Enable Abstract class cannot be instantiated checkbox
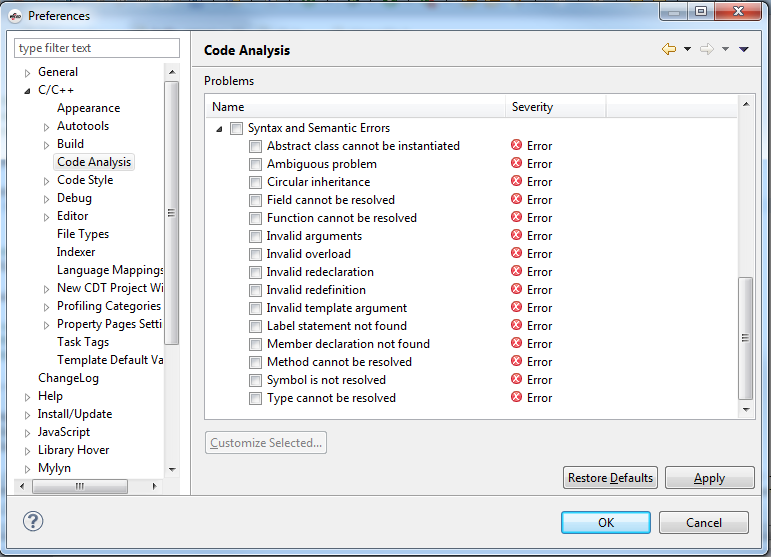Screen dimensions: 771x557 [x=255, y=147]
